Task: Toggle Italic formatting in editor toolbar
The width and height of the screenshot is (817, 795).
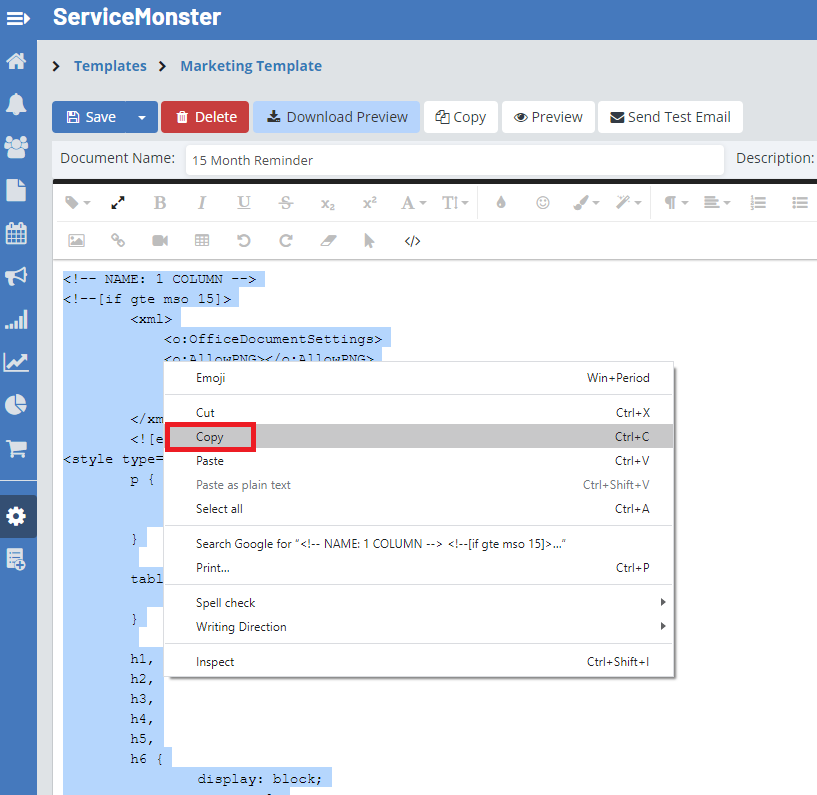Action: [x=202, y=203]
